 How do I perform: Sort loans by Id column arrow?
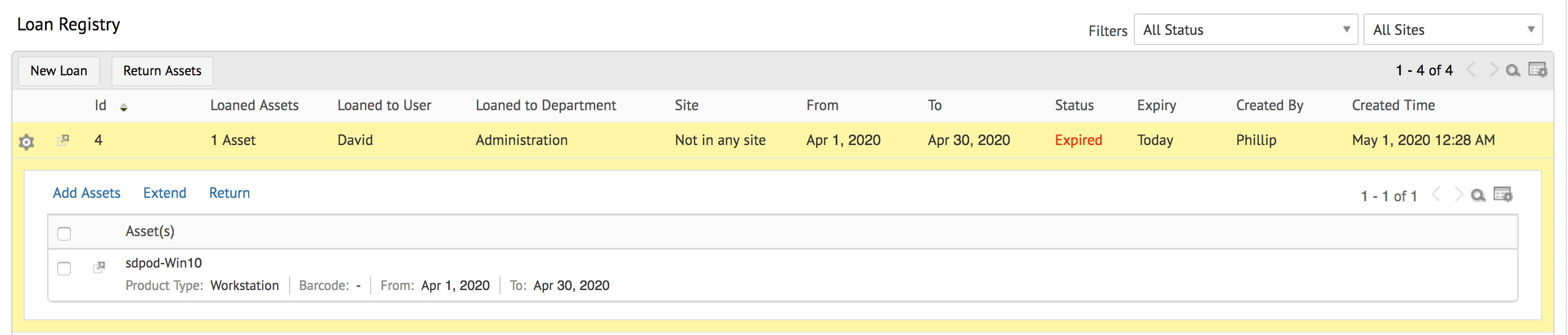(124, 107)
